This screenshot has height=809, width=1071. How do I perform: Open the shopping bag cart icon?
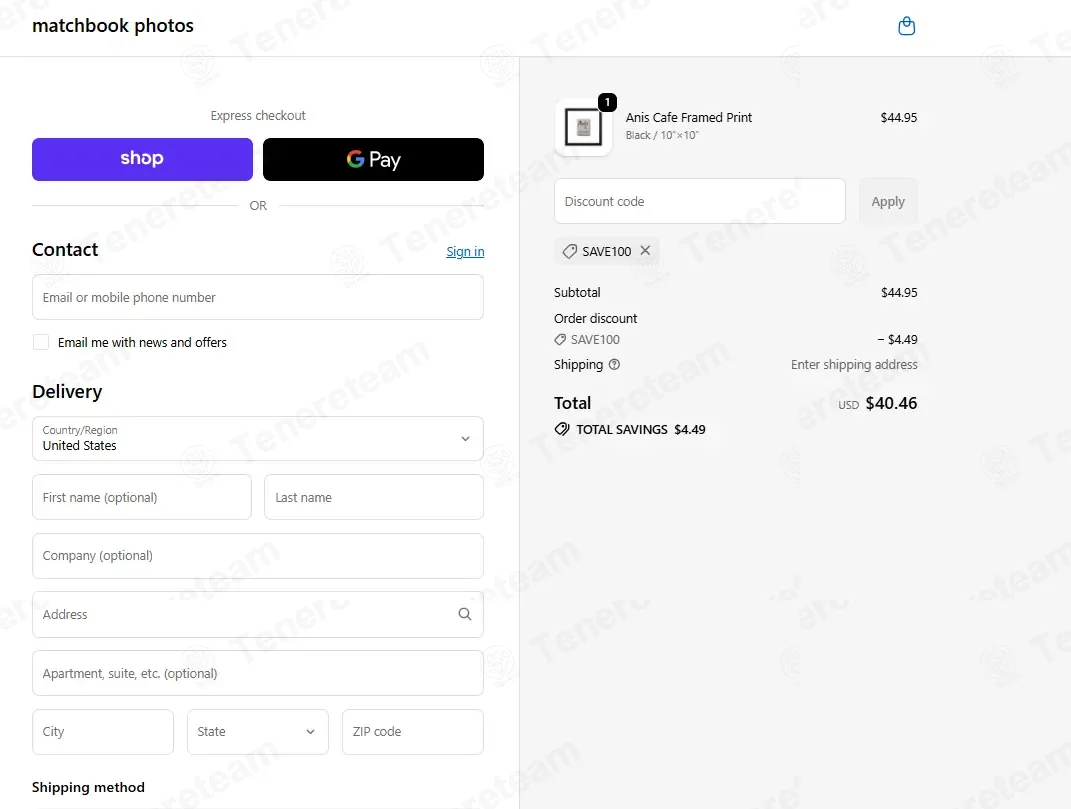(x=906, y=26)
